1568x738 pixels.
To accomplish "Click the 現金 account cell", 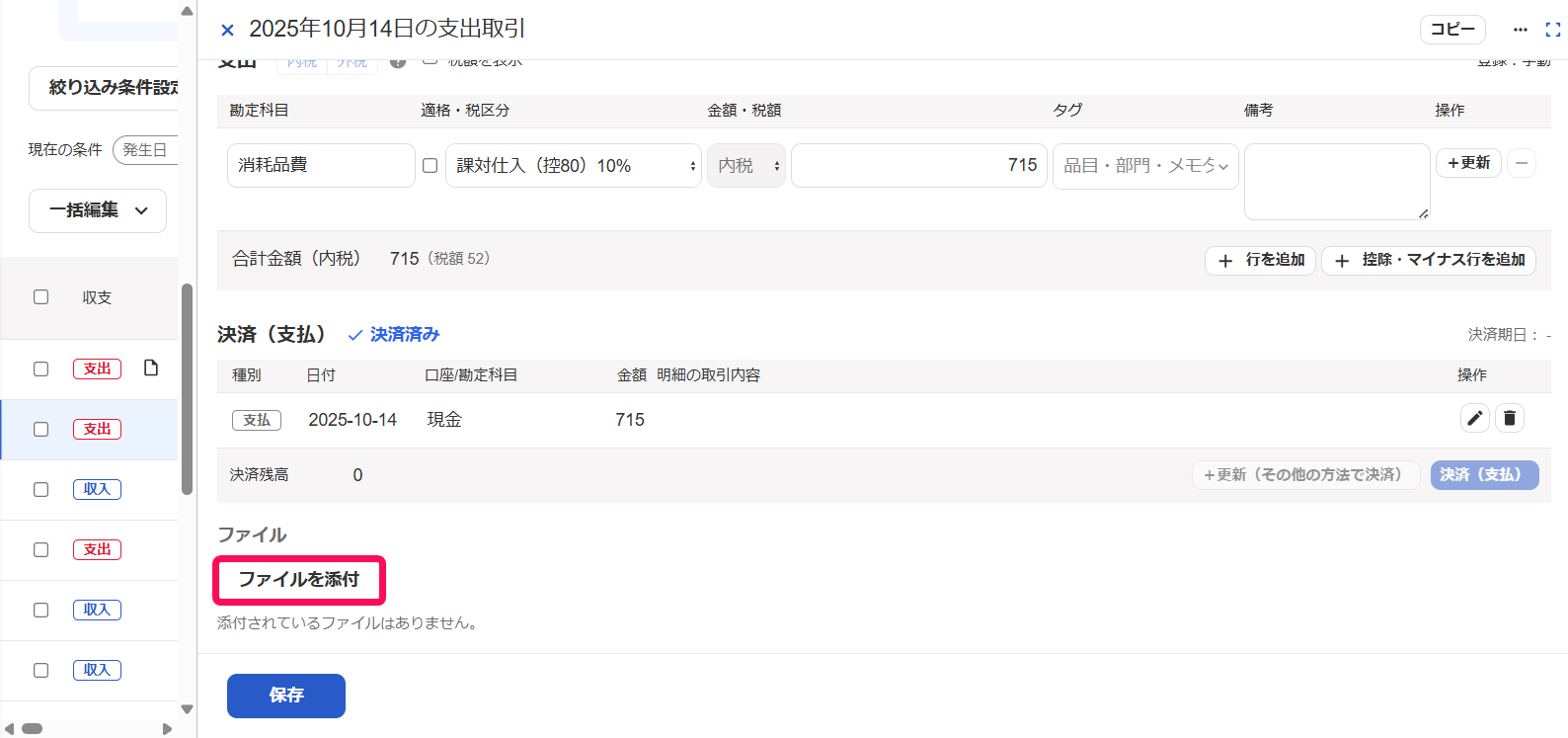I will 444,420.
